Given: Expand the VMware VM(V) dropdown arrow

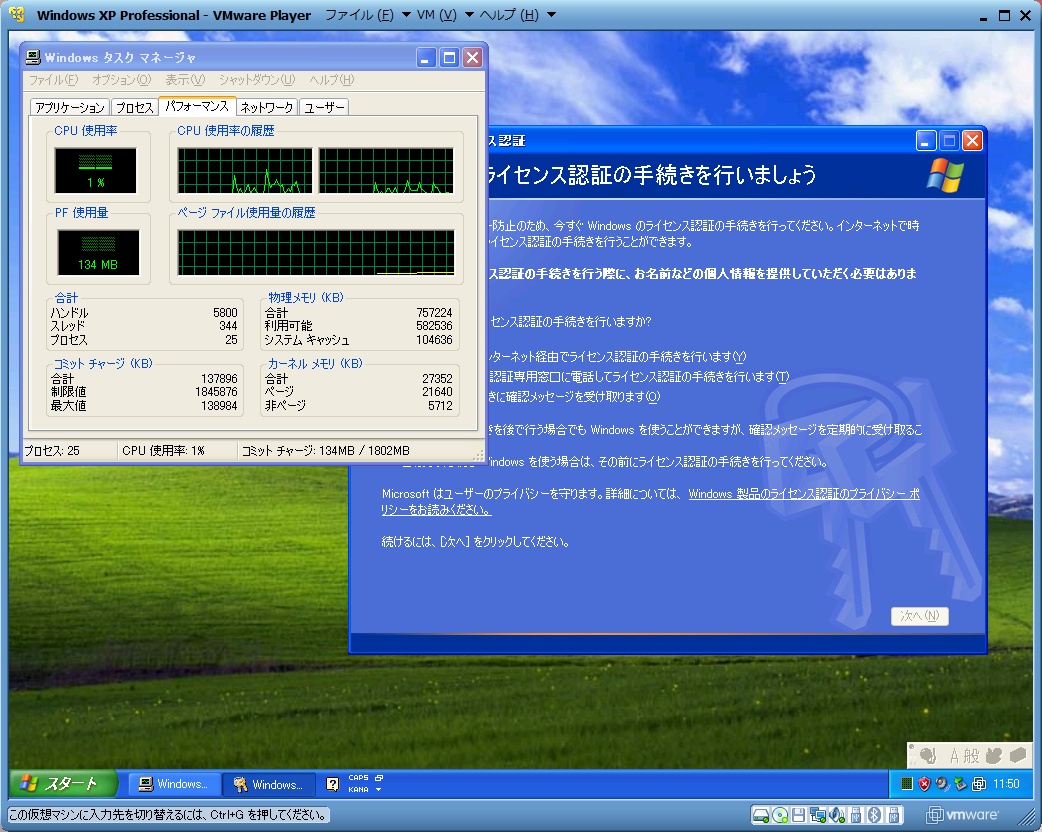Looking at the screenshot, I should [469, 15].
